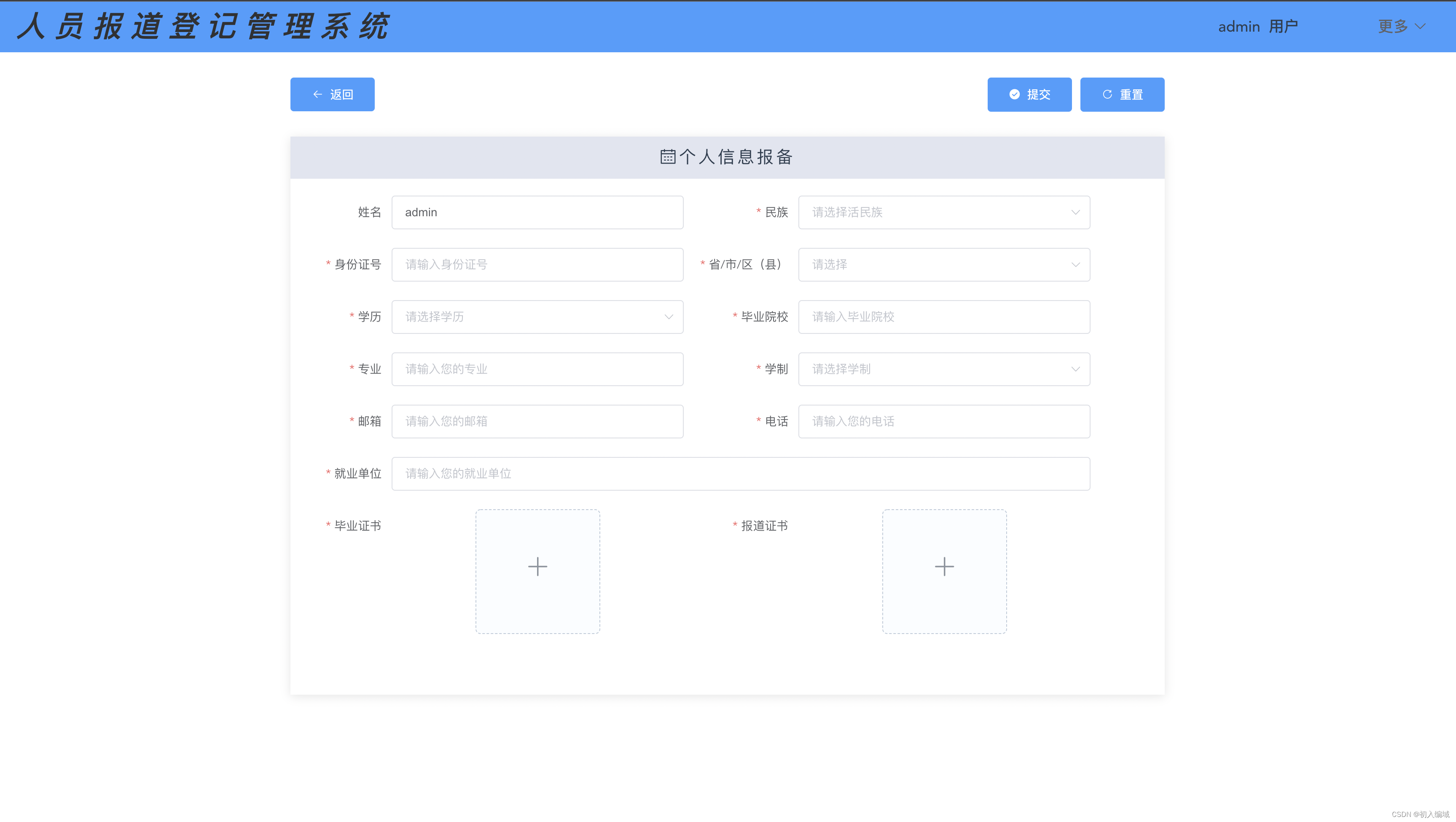This screenshot has height=822, width=1456.
Task: Click inside the 身份证号 input field
Action: click(537, 264)
